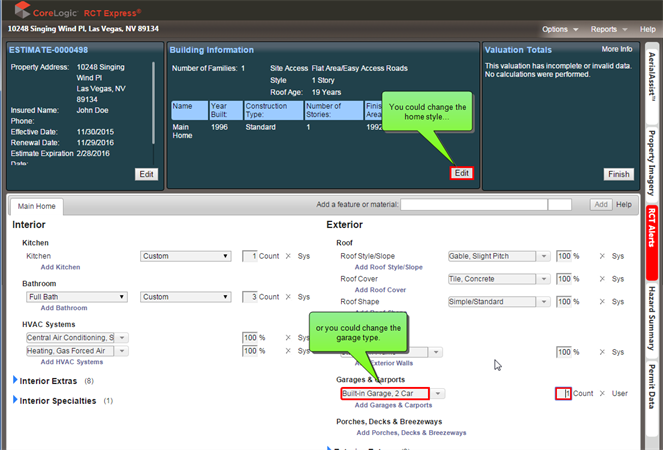Remove the Kitchen row with its X icon
Screen dimensions: 663x450
[x=288, y=256]
